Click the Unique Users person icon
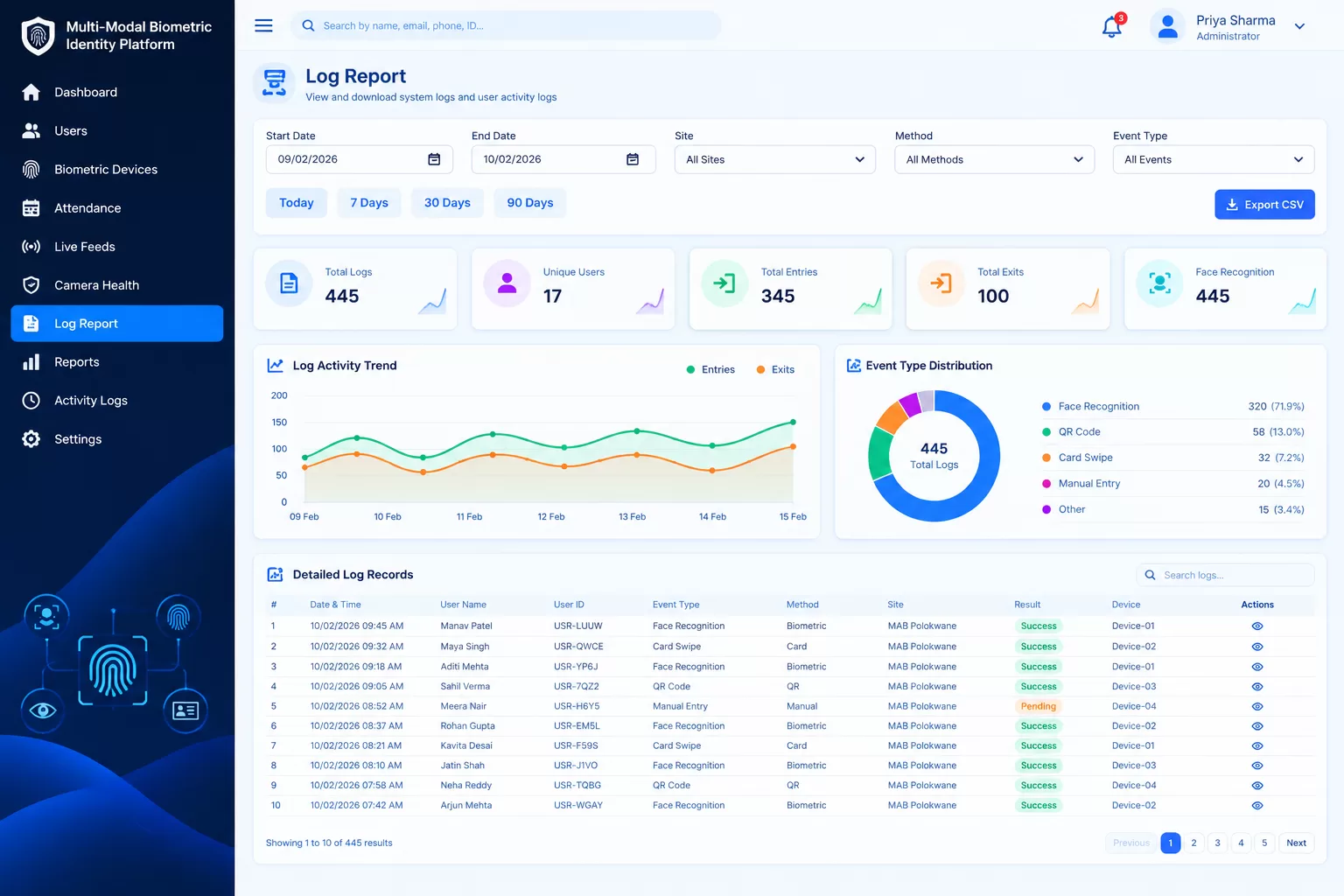 [x=507, y=283]
